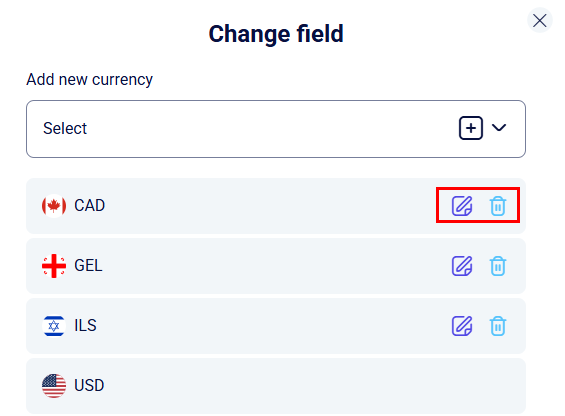Click the Add new currency label
This screenshot has width=565, height=416.
point(89,80)
